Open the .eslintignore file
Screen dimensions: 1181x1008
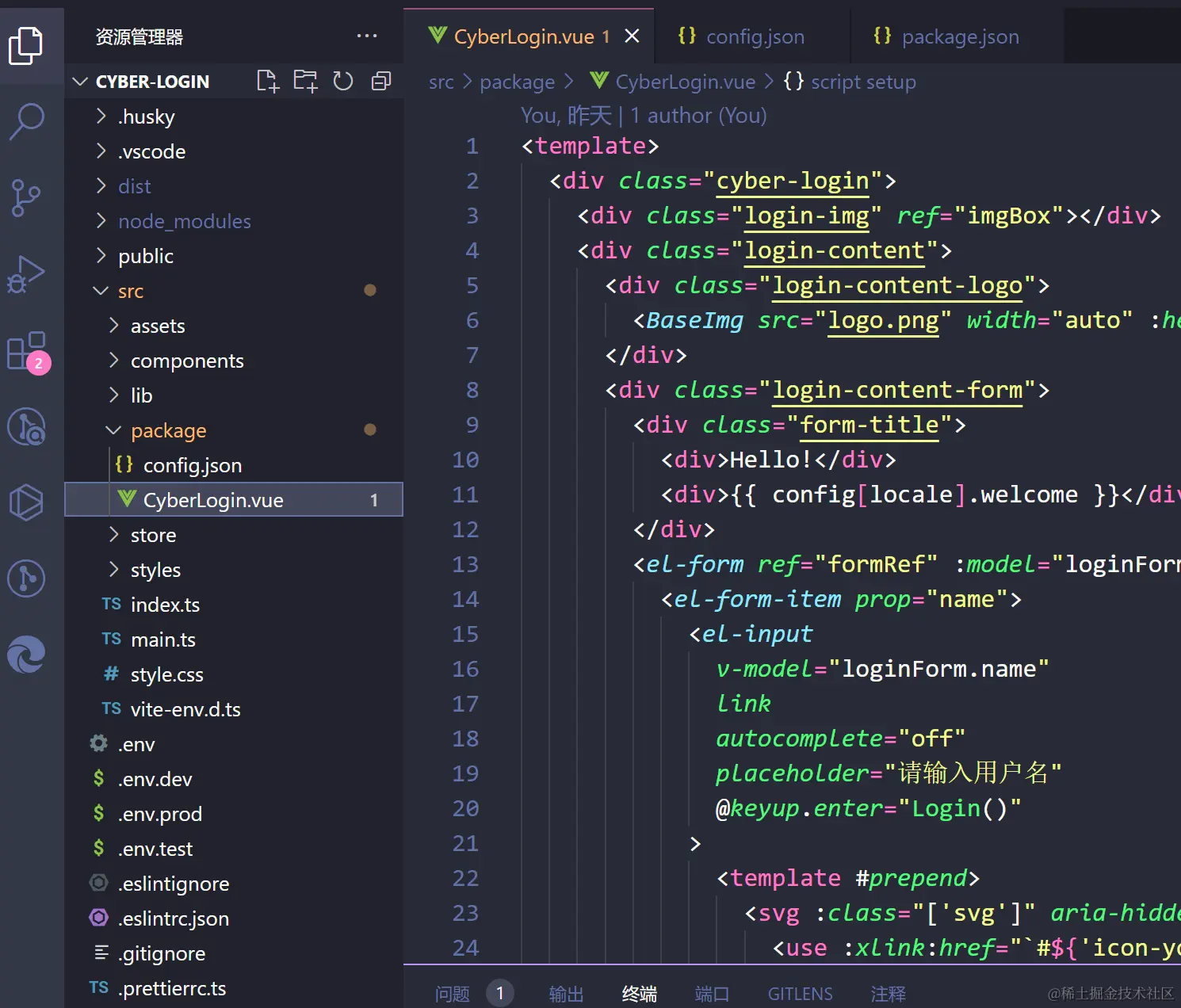pos(234,884)
